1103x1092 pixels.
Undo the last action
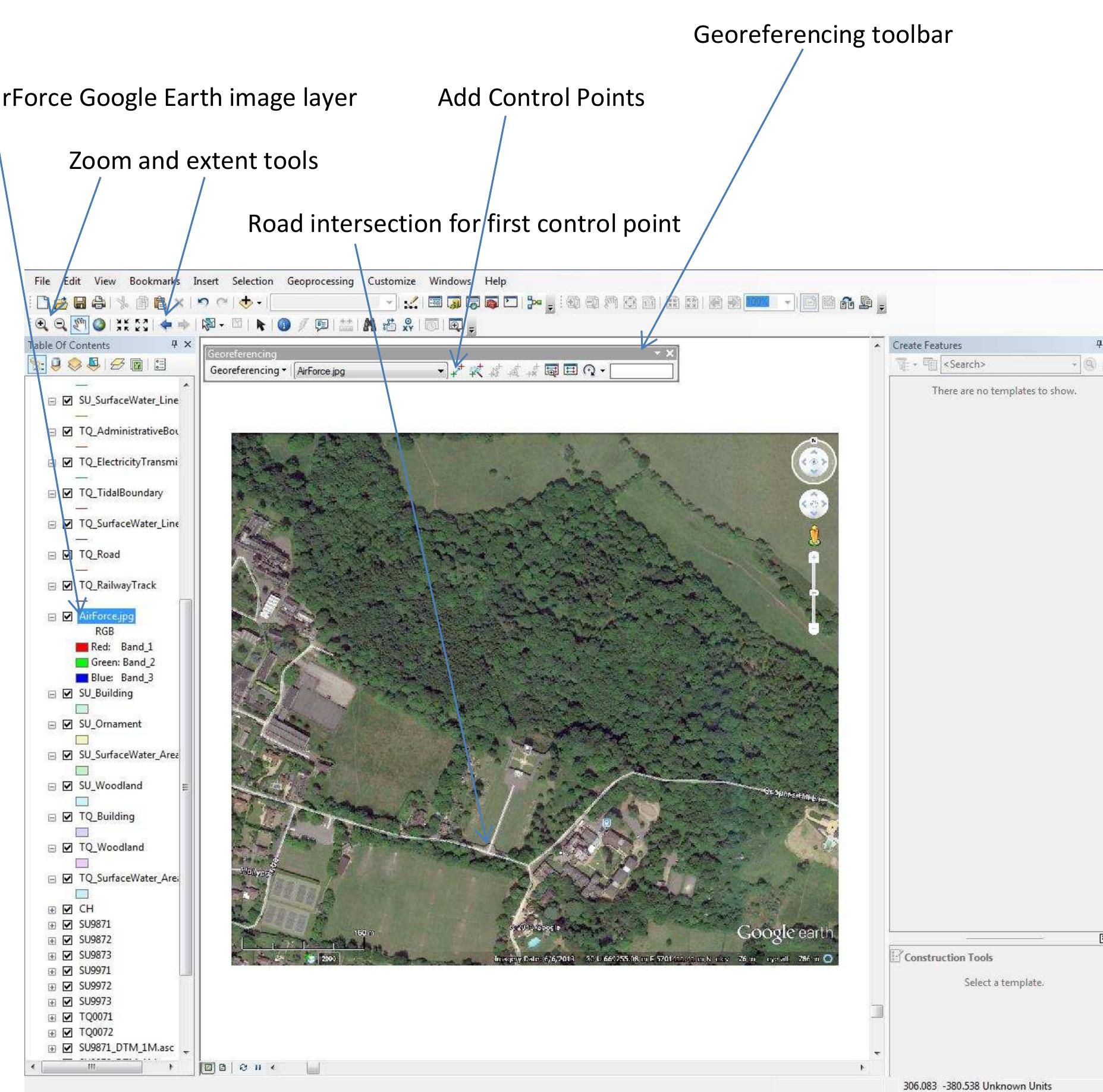coord(203,303)
